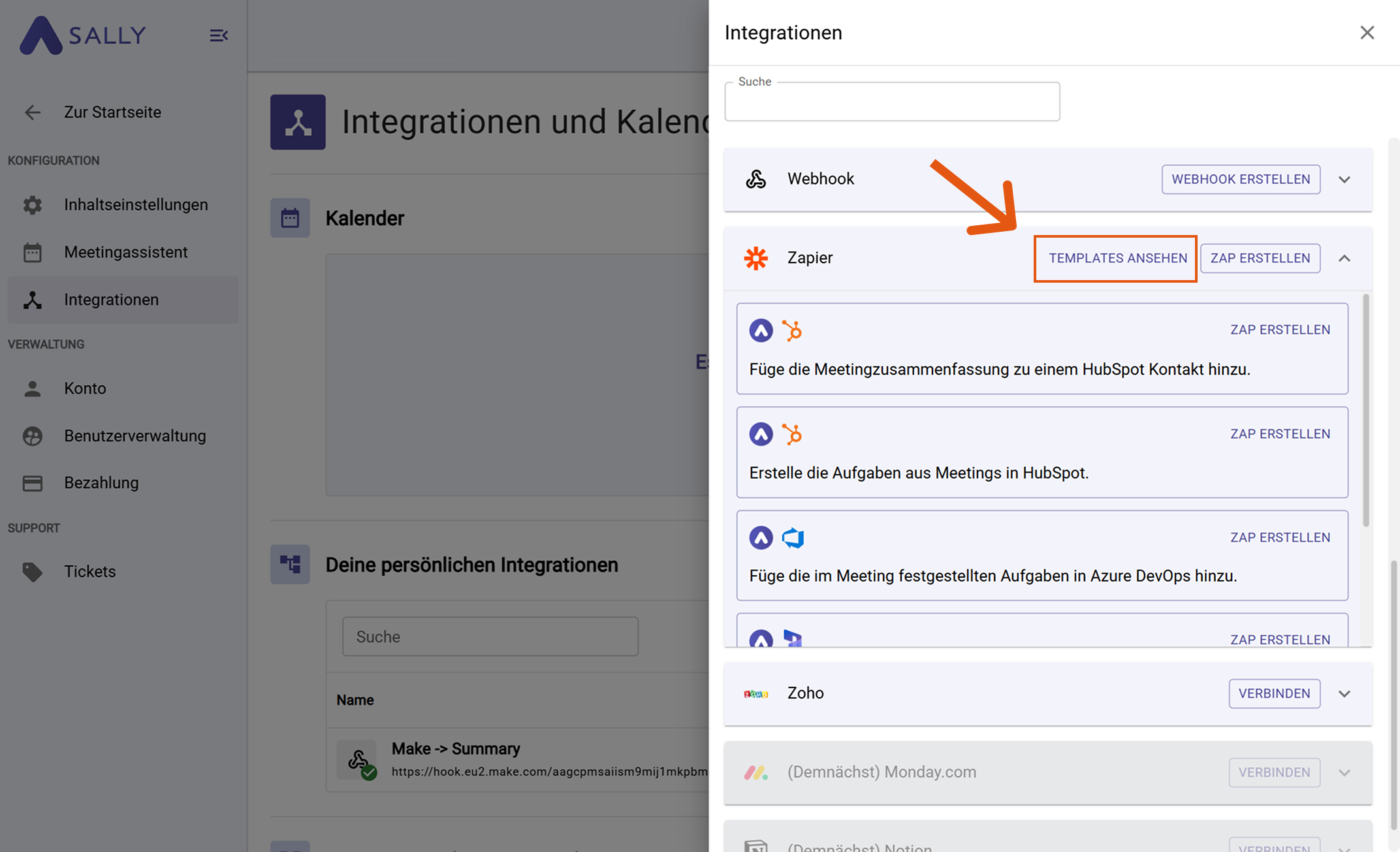Viewport: 1400px width, 852px height.
Task: Expand the Monday.com row chevron
Action: [1344, 773]
